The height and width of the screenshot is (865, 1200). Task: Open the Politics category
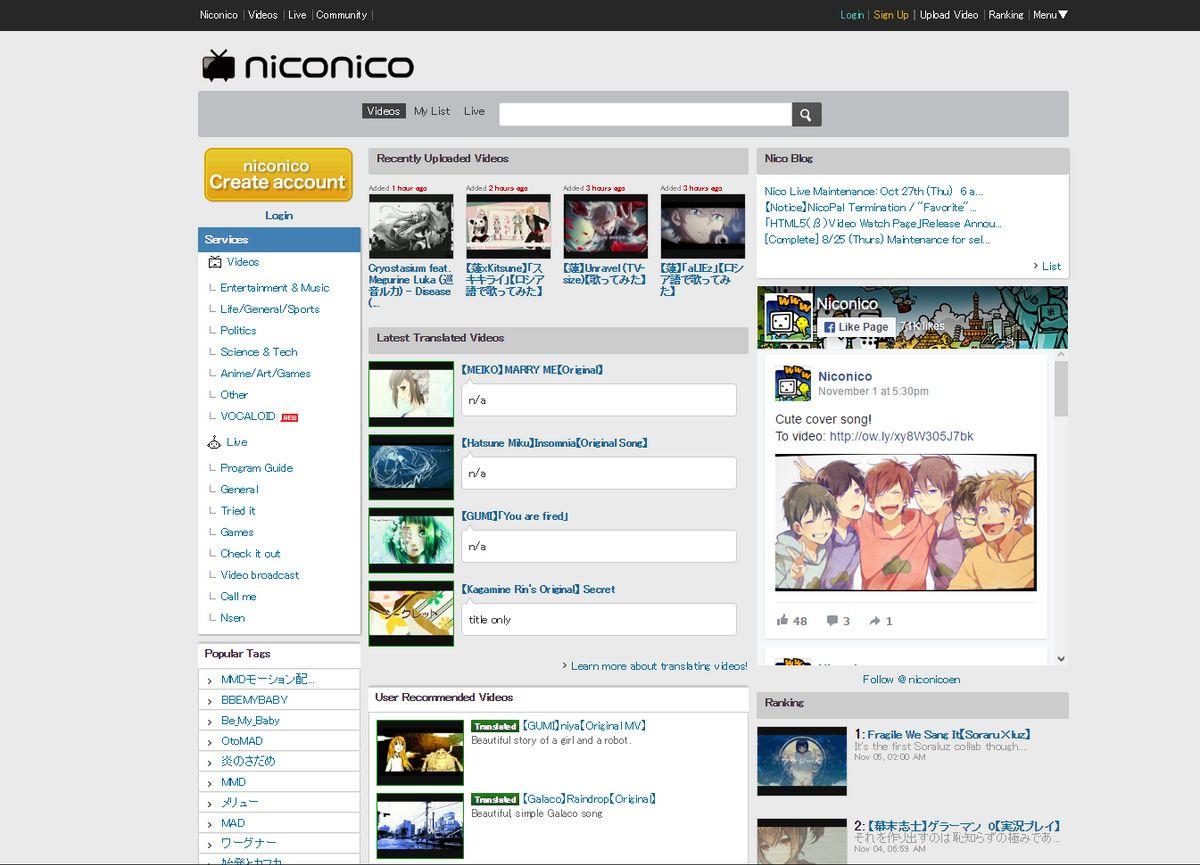pyautogui.click(x=238, y=331)
